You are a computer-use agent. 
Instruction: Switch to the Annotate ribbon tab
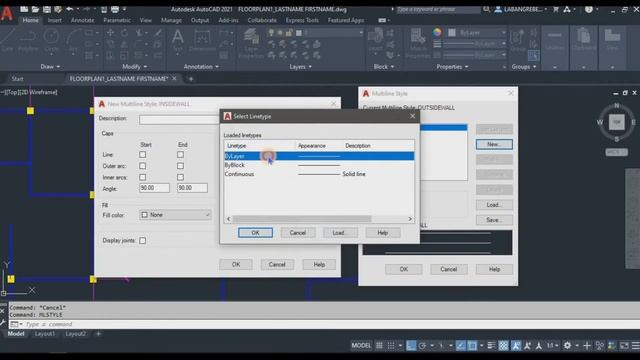82,20
